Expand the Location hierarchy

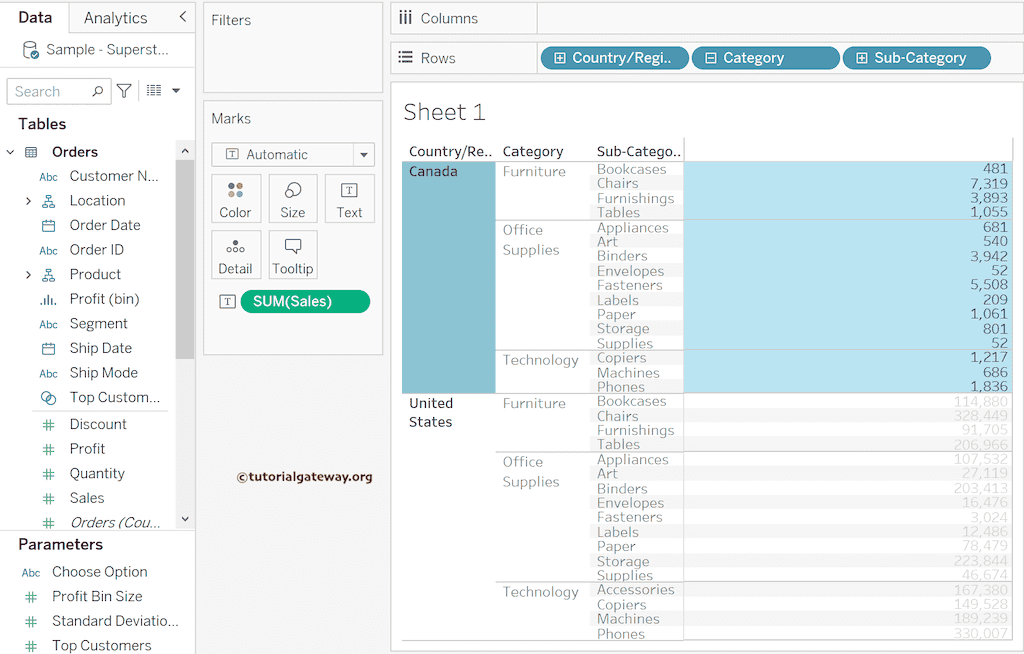(x=28, y=201)
